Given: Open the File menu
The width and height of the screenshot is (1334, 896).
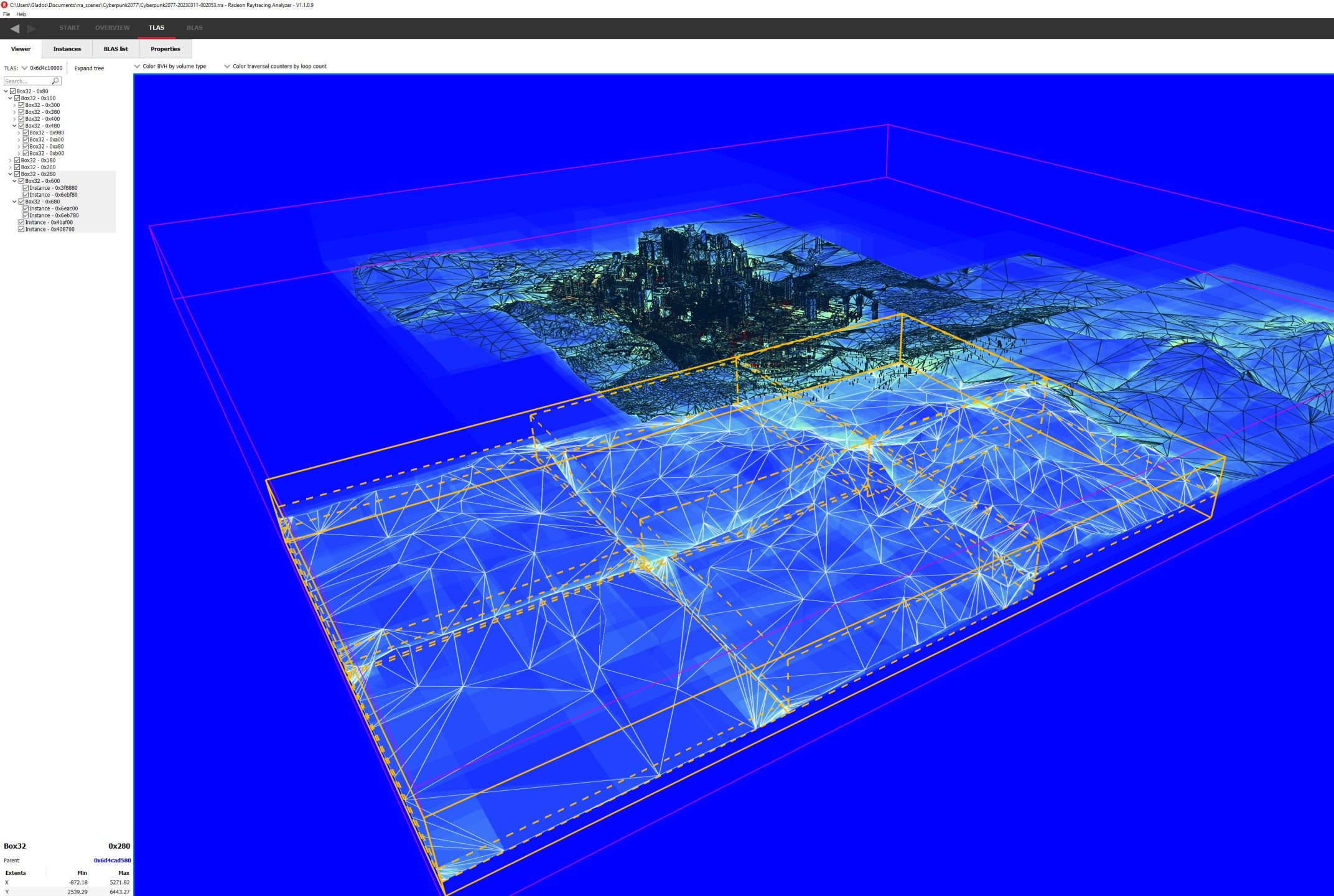Looking at the screenshot, I should [6, 14].
